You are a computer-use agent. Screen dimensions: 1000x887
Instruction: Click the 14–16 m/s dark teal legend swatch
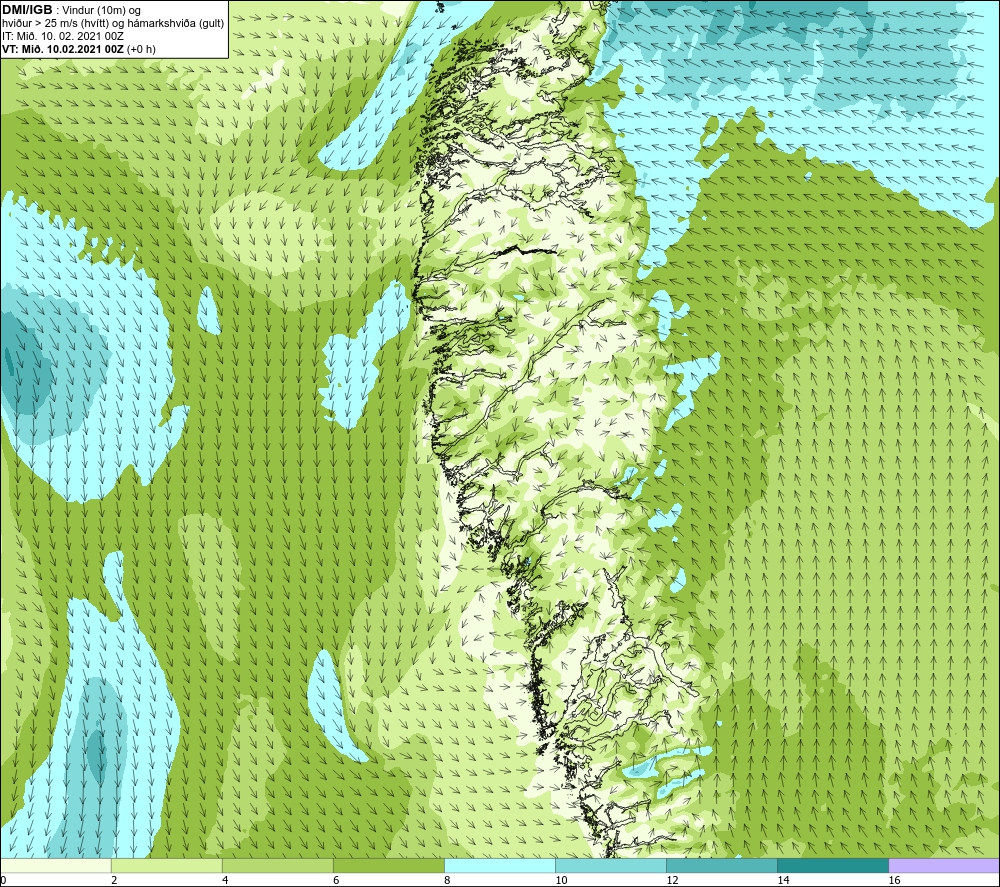click(833, 866)
